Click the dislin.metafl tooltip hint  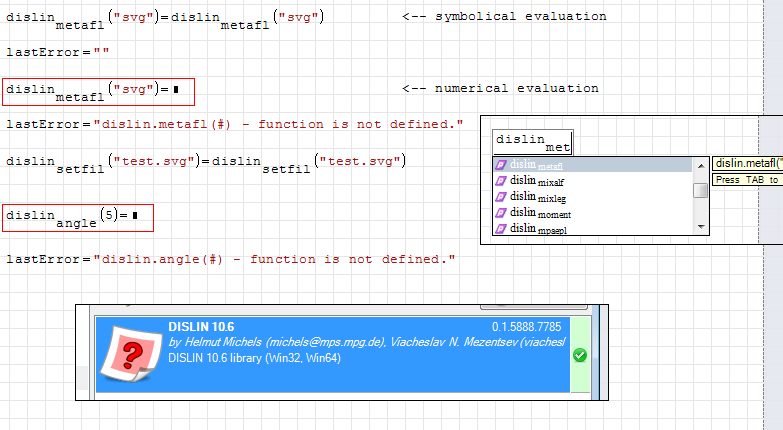coord(746,163)
